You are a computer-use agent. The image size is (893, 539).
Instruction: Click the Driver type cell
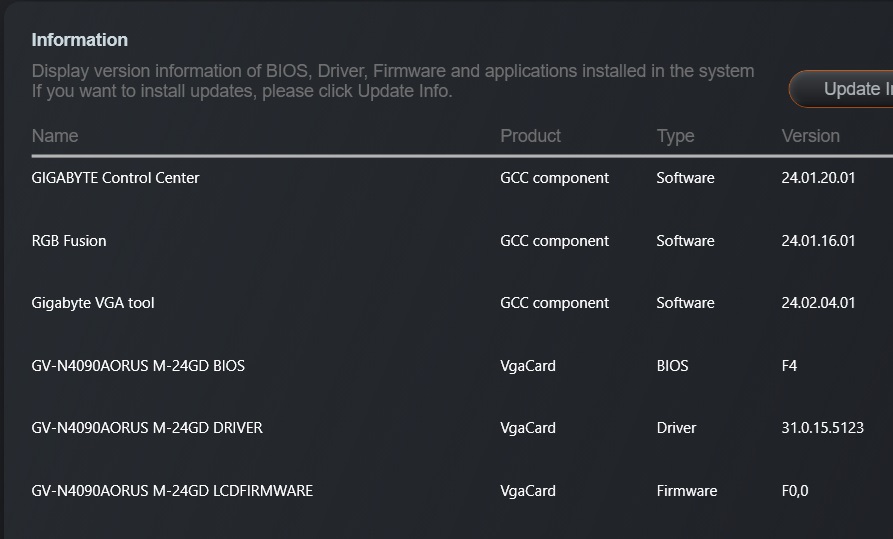click(676, 428)
